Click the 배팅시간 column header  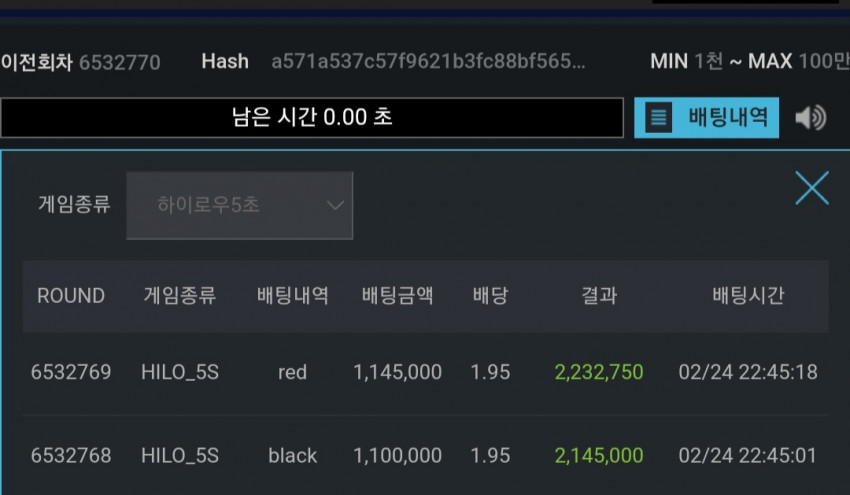(x=748, y=295)
